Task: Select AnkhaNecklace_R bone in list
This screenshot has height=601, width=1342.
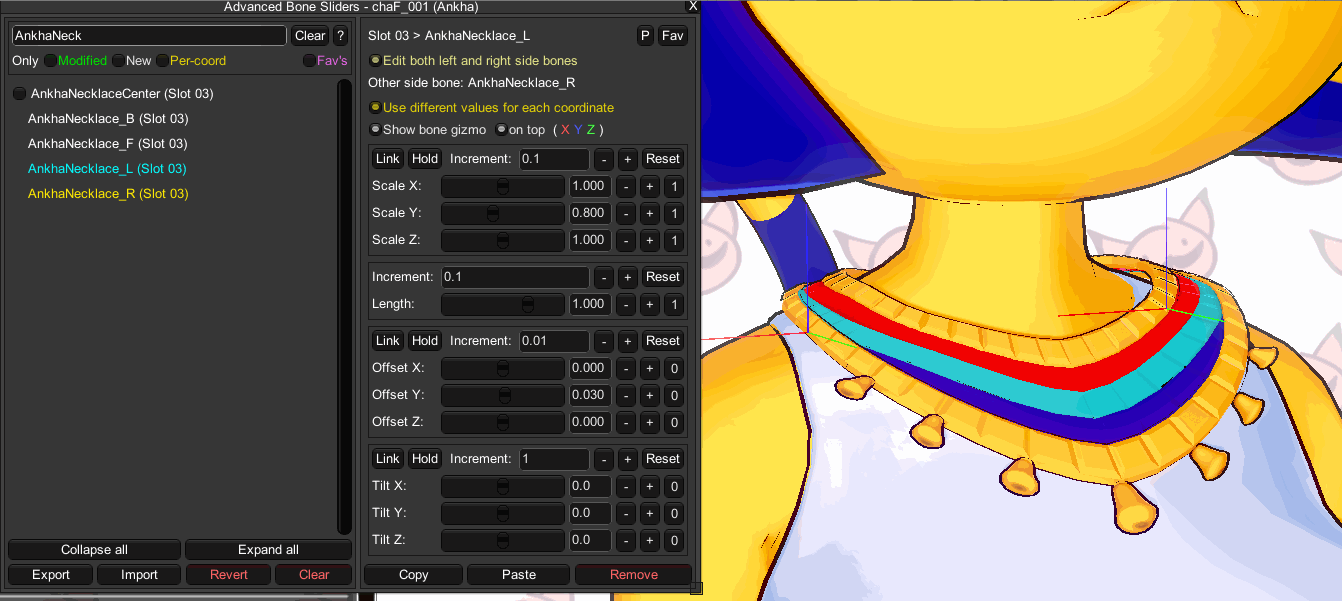Action: click(108, 194)
